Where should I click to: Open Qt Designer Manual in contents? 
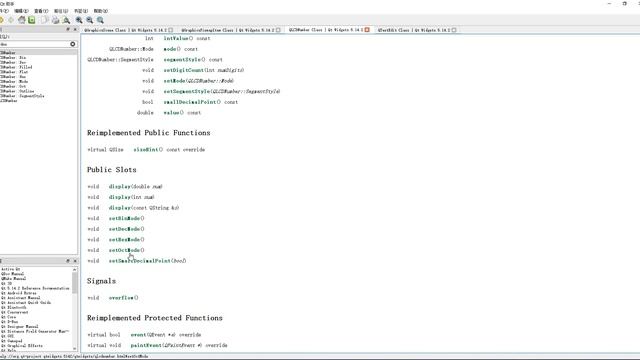(x=20, y=327)
